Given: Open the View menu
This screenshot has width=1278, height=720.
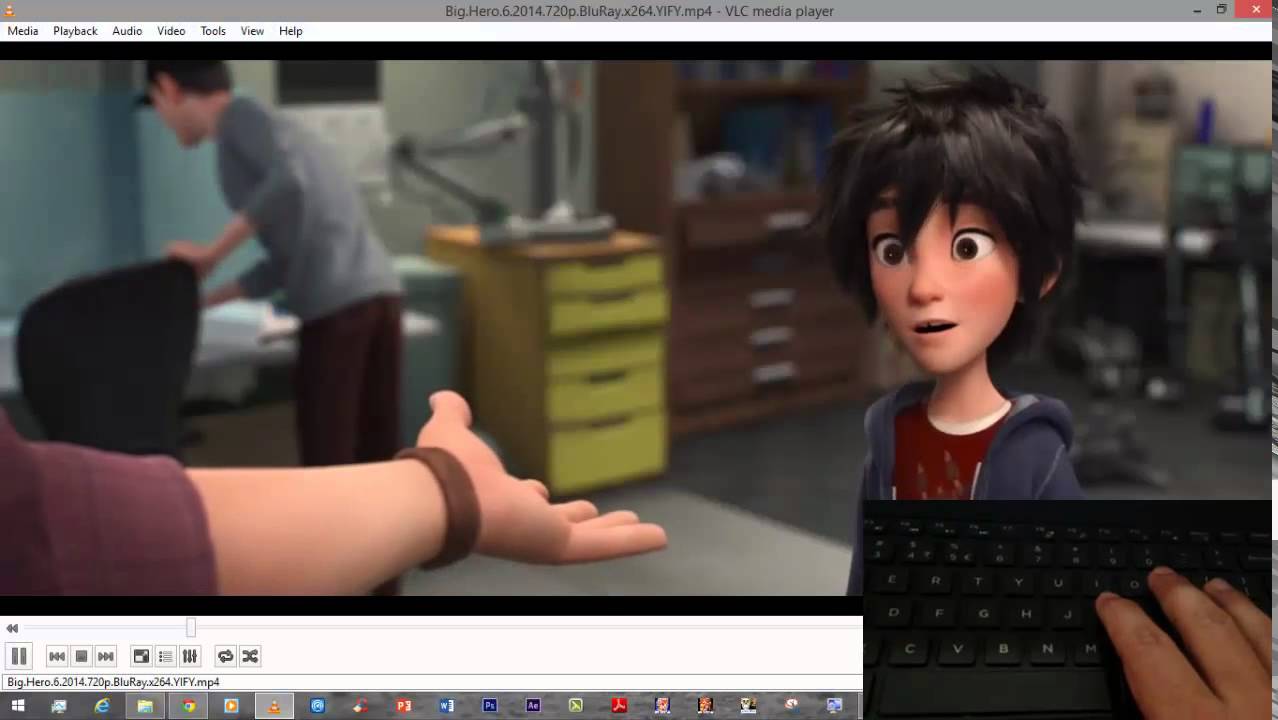Looking at the screenshot, I should (x=252, y=31).
